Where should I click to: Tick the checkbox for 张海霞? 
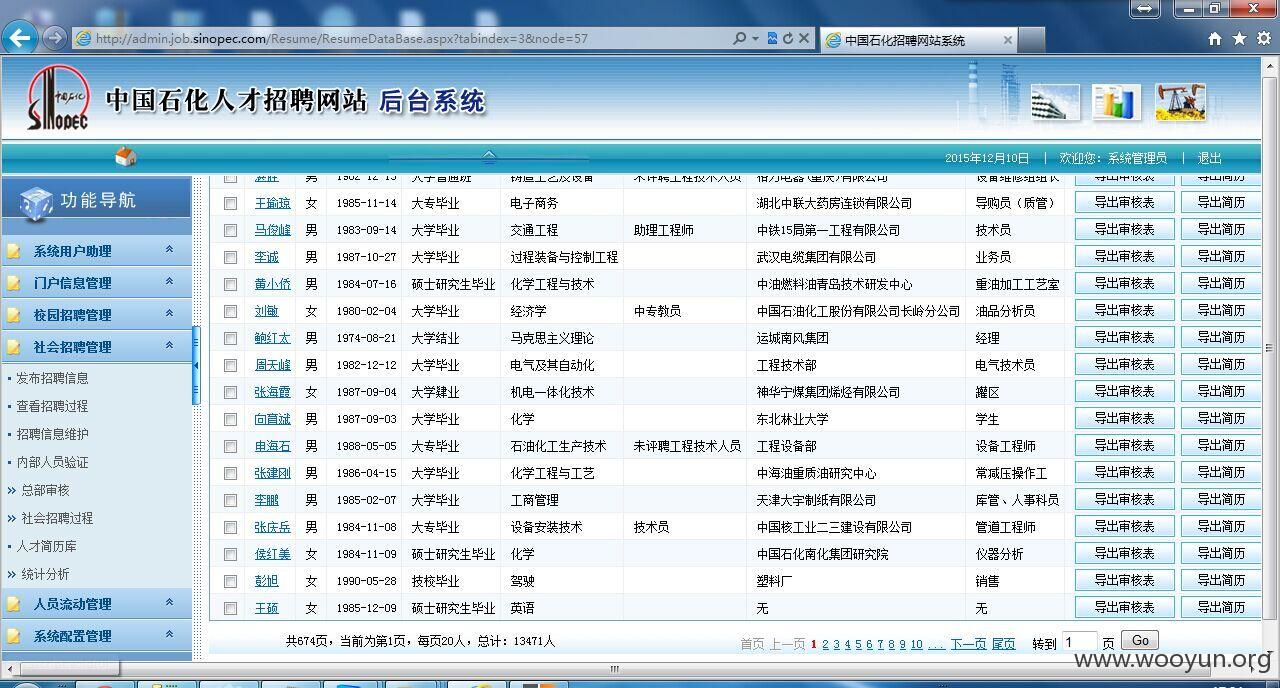click(x=231, y=392)
